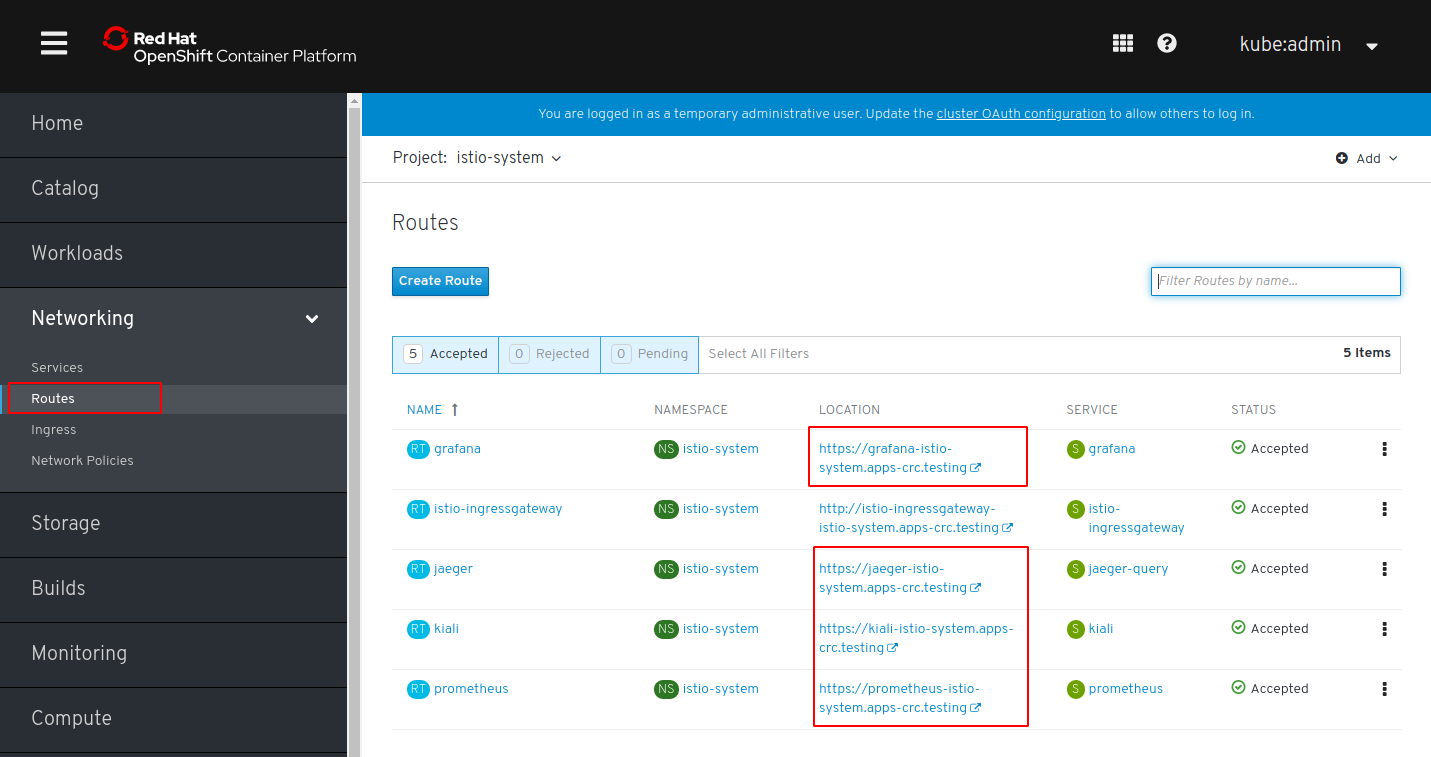The height and width of the screenshot is (757, 1431).
Task: Expand the Workloads navigation section
Action: (x=174, y=254)
